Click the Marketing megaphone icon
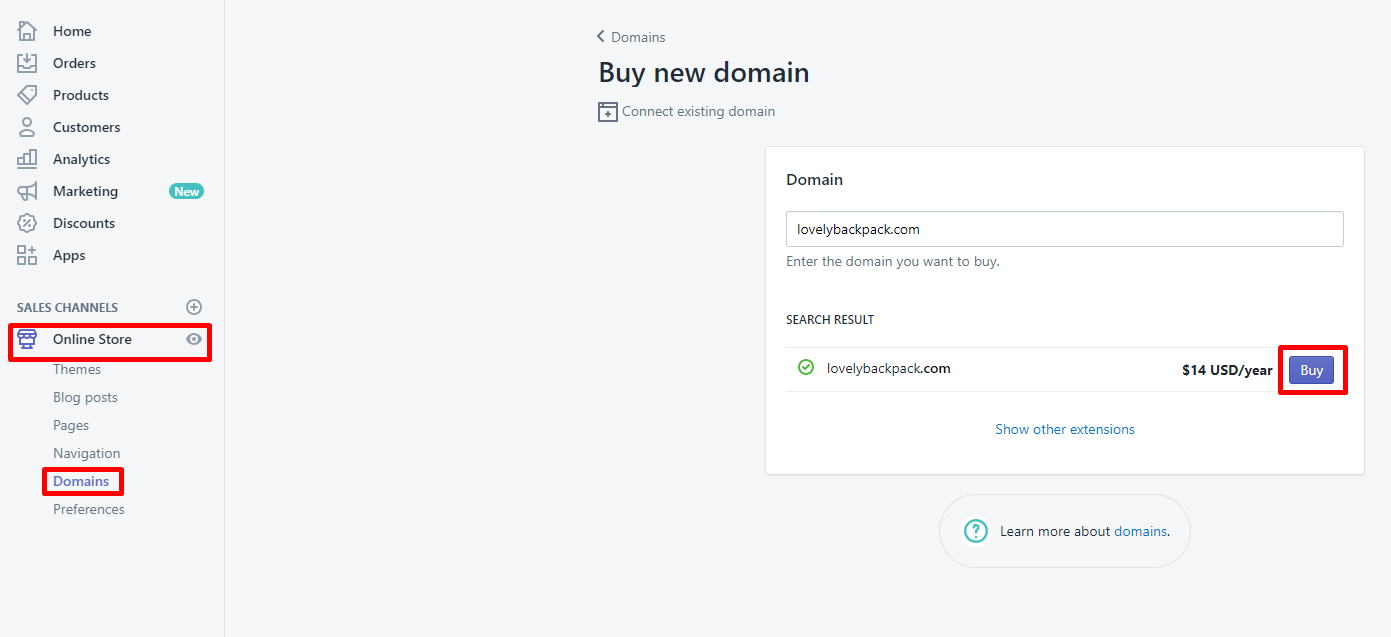 pos(27,191)
